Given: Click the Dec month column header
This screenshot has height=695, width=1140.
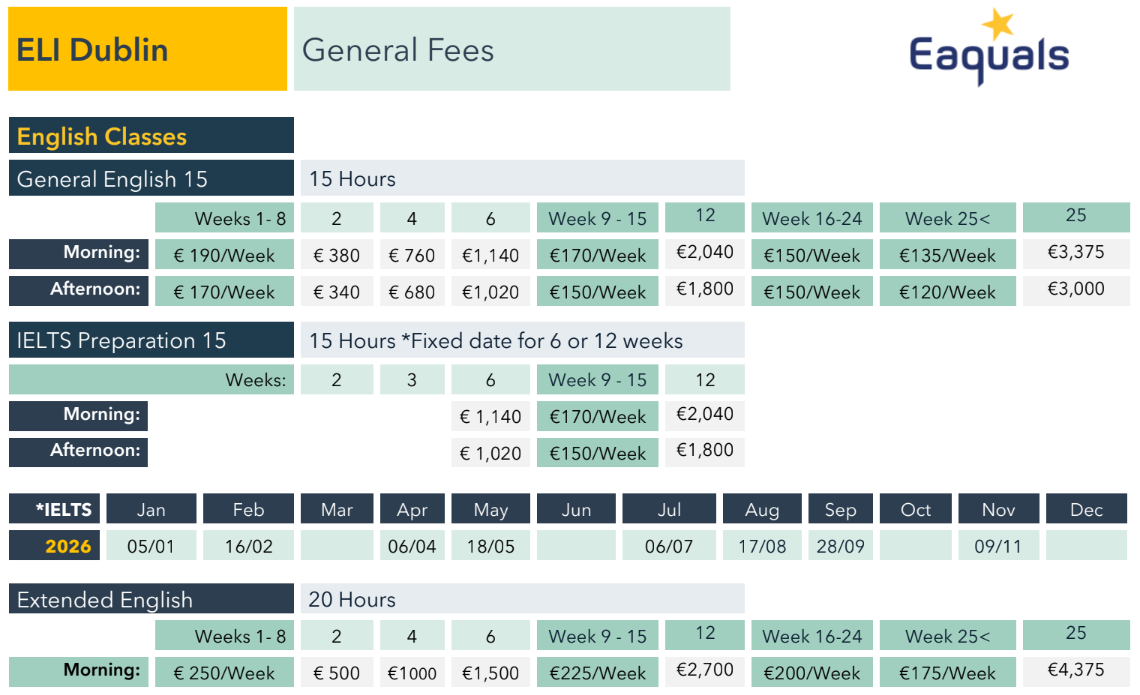Looking at the screenshot, I should click(x=1086, y=510).
